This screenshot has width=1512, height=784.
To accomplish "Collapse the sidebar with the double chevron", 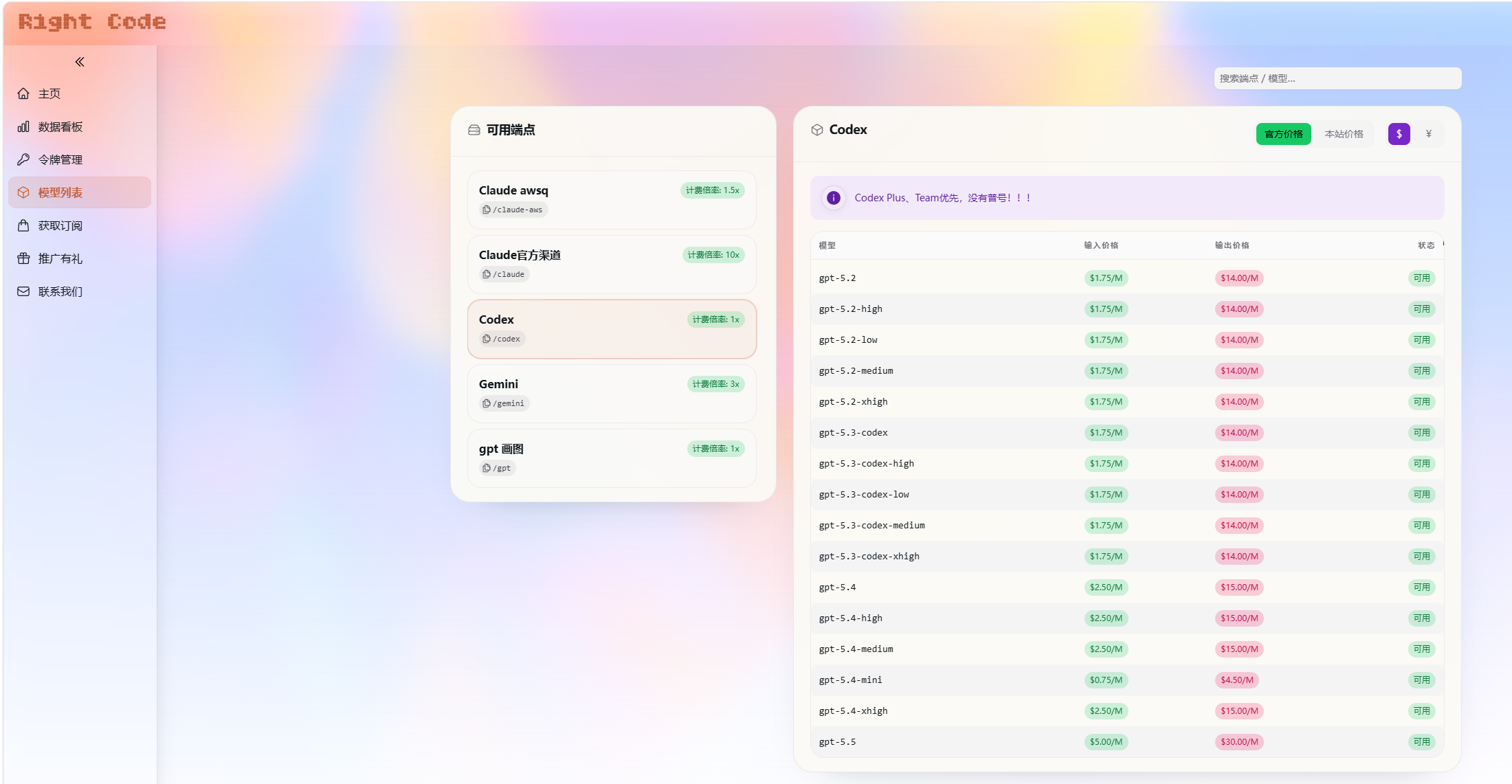I will (80, 62).
